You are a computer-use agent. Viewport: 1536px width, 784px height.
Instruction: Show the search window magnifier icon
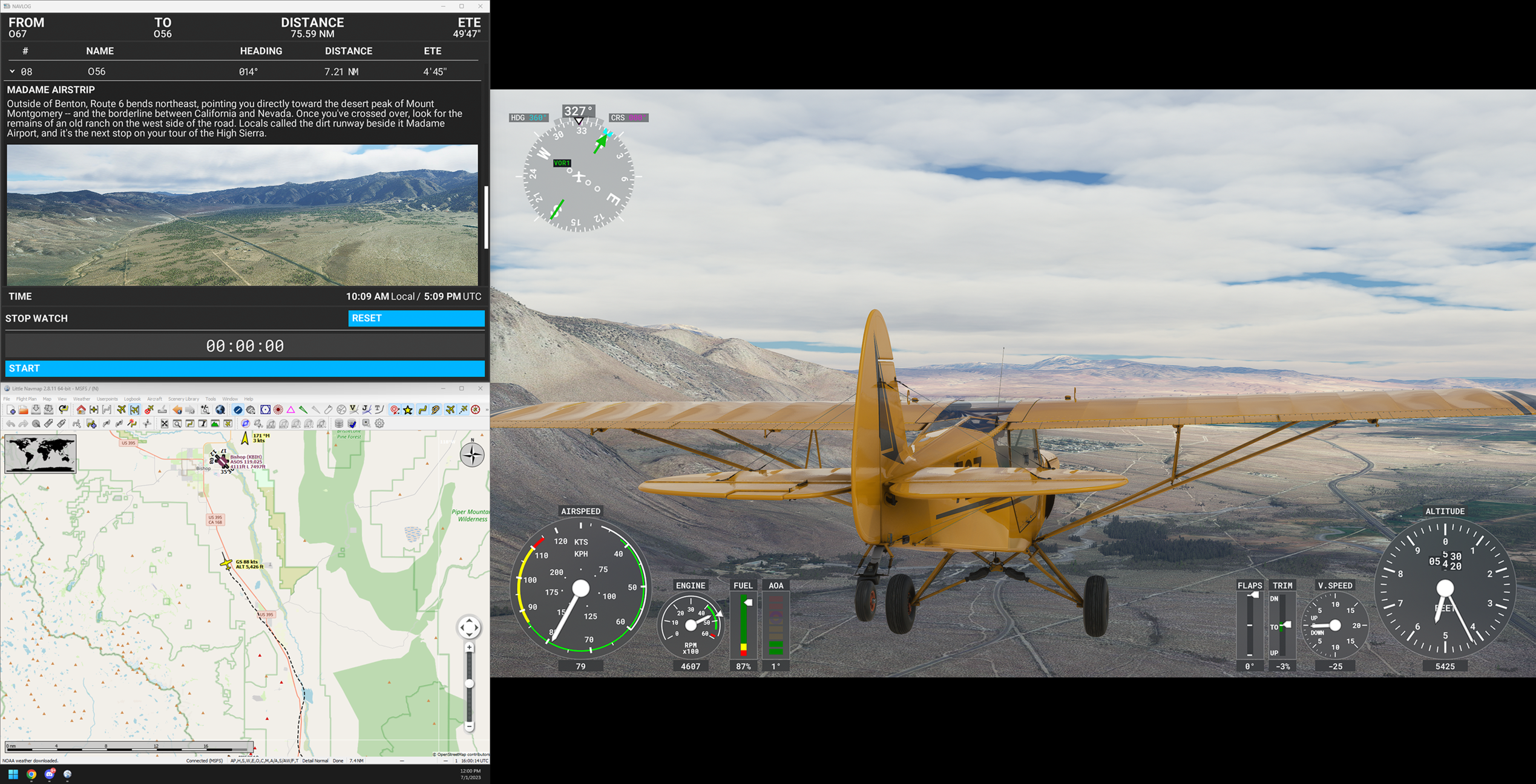point(177,423)
